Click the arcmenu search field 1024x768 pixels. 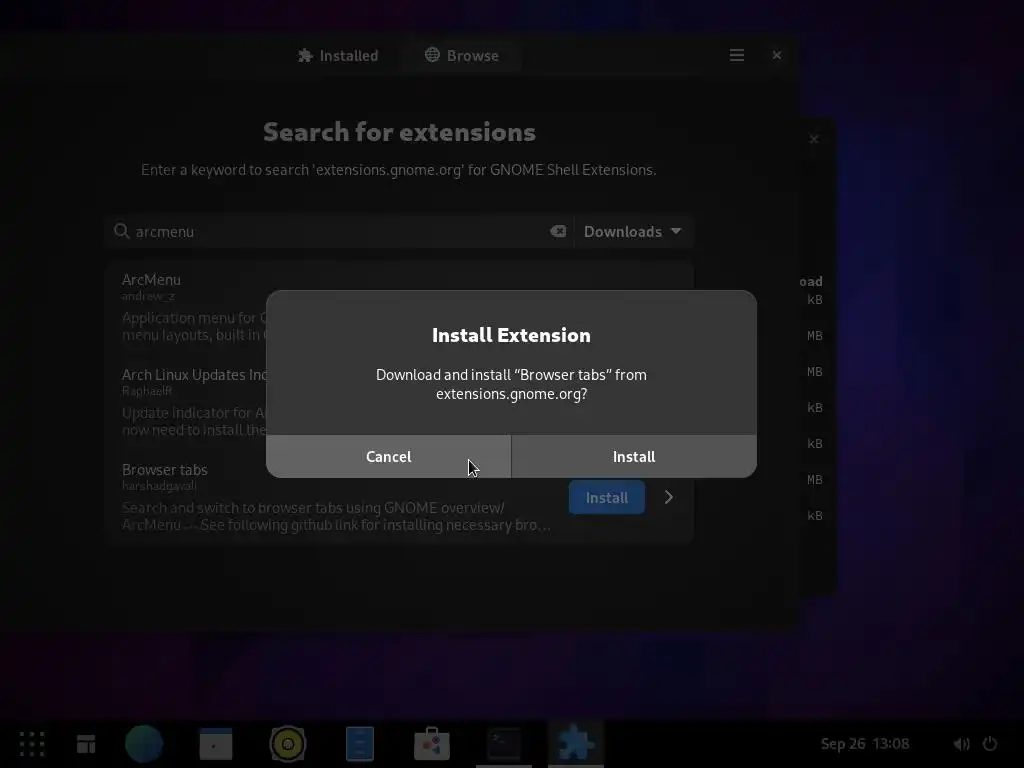tap(340, 232)
